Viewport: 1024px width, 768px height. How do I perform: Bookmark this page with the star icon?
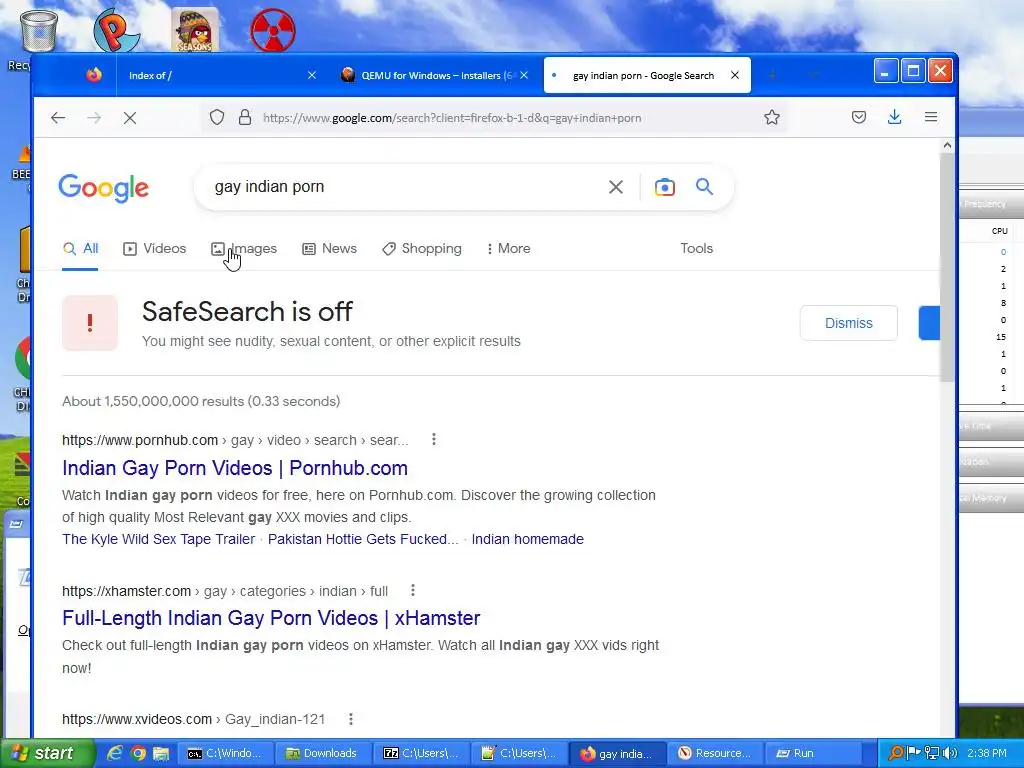tap(772, 118)
